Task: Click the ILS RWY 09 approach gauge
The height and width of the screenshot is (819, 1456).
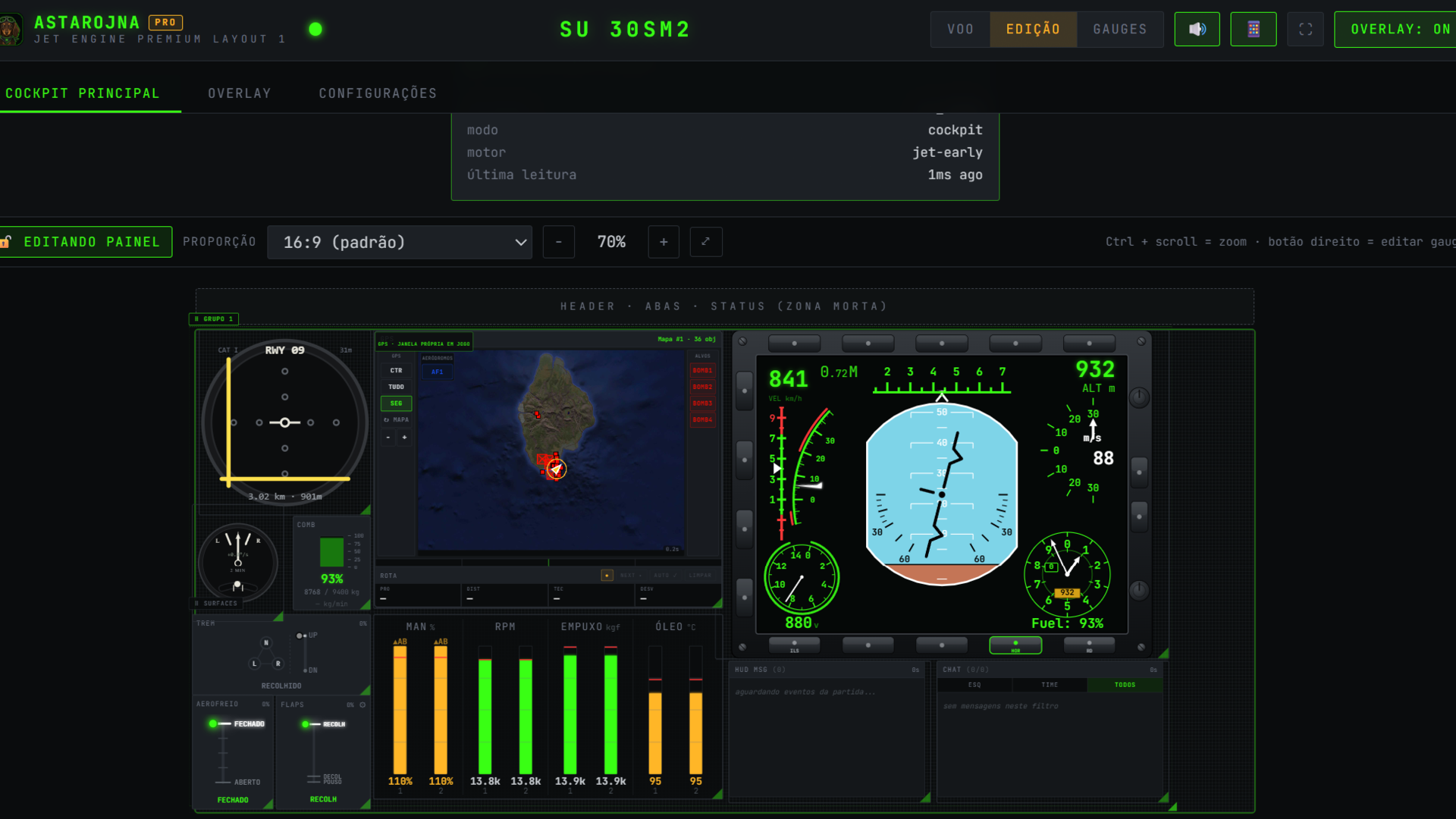Action: [284, 422]
